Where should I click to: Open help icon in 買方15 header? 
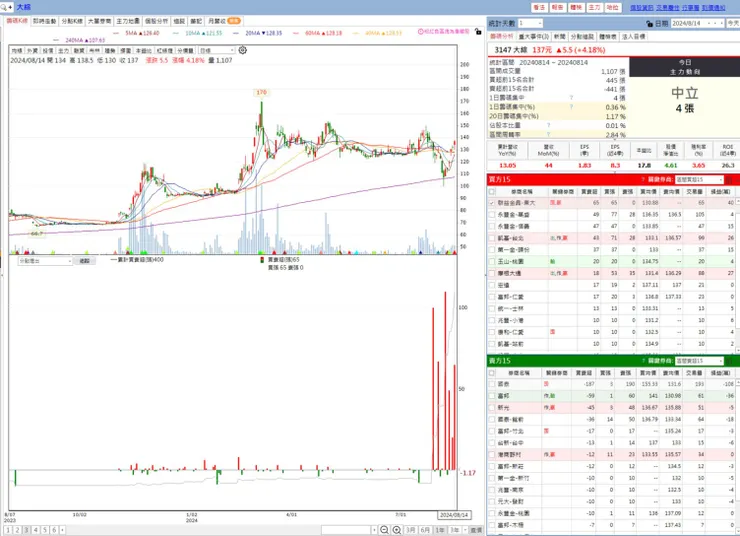pyautogui.click(x=642, y=179)
